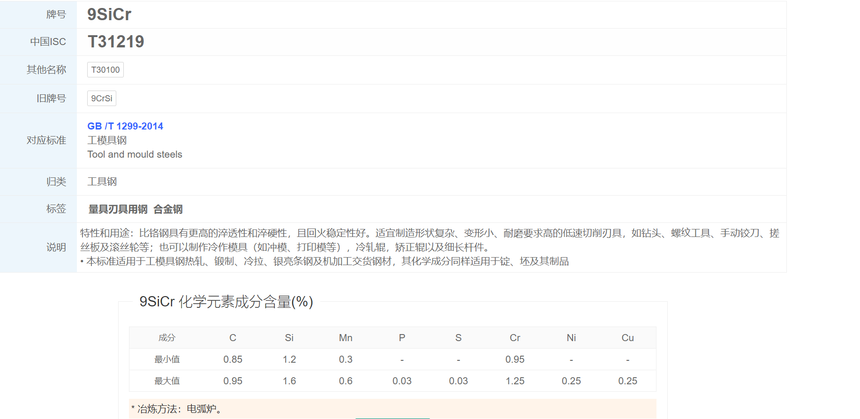Select the 量具刃具用钢 tag
Image resolution: width=860 pixels, height=419 pixels.
pos(117,209)
